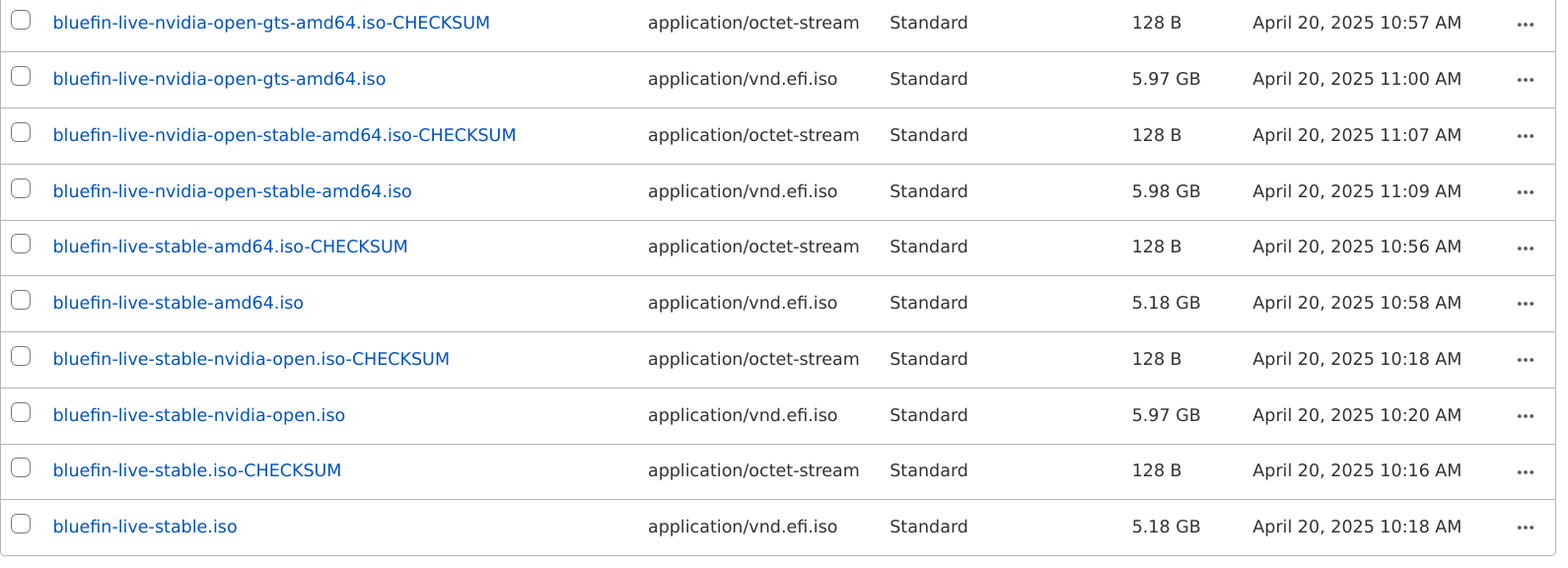Open bluefin-live-nvidia-open-stable-amd64.iso-CHECKSUM link
The image size is (1568, 568).
click(x=284, y=135)
